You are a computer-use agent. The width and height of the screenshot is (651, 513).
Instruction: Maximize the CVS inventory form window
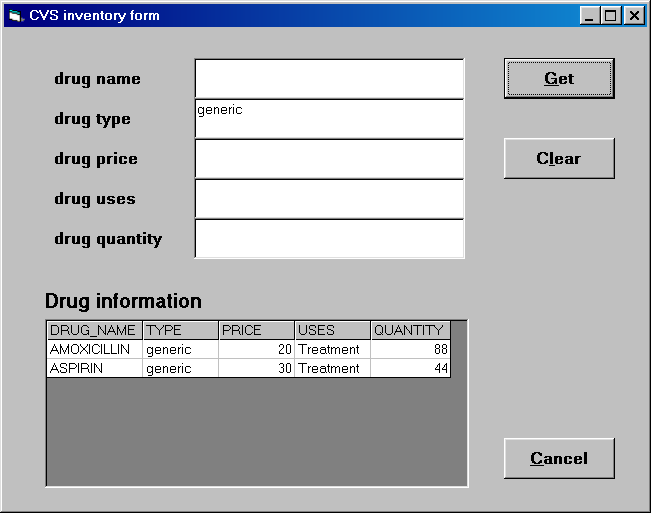611,16
